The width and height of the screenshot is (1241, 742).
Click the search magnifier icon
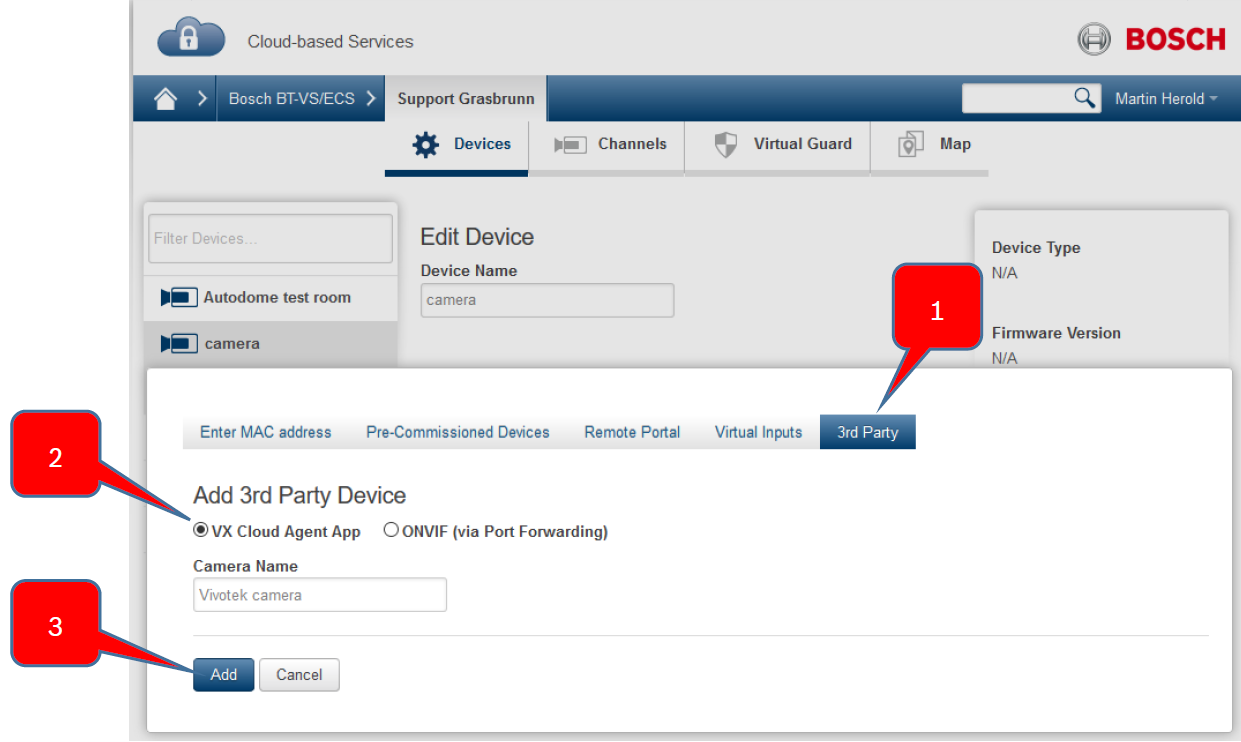click(1084, 98)
